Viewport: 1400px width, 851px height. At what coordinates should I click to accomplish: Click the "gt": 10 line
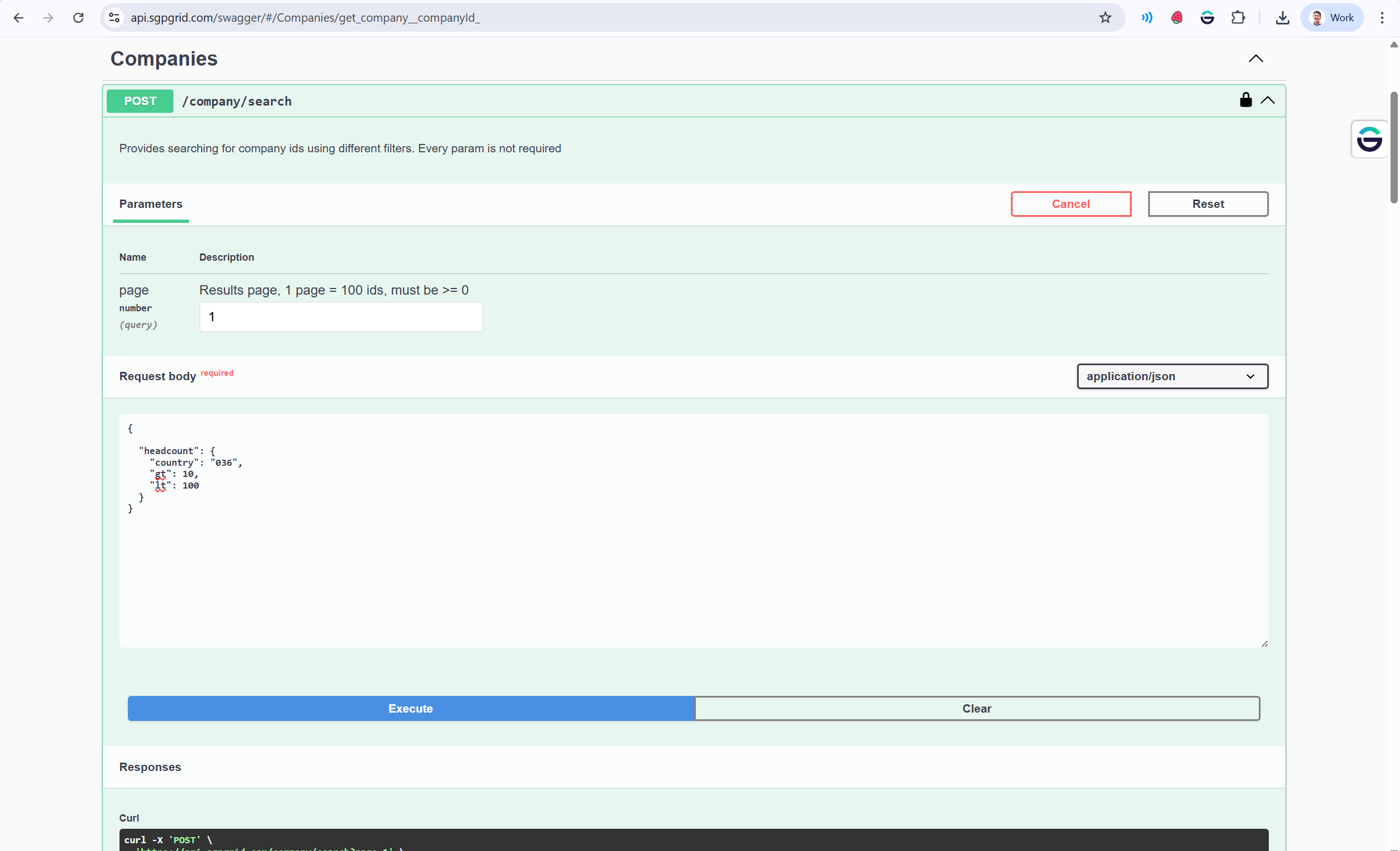174,474
